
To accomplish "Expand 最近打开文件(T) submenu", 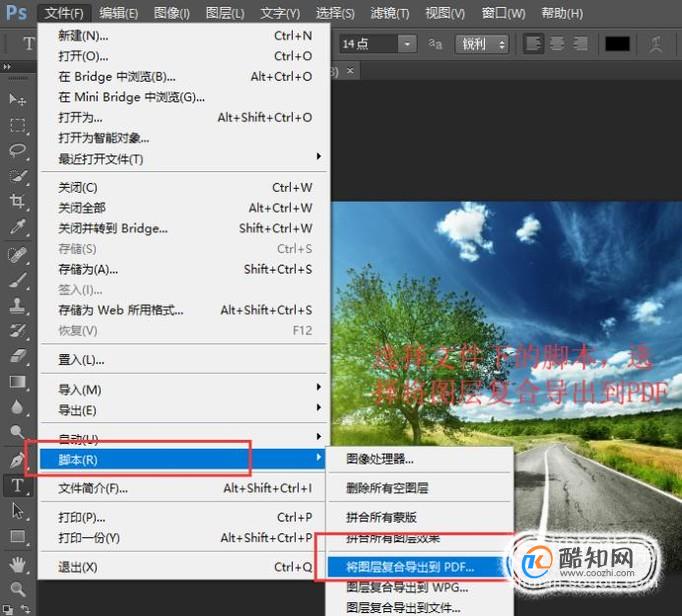I will click(184, 159).
